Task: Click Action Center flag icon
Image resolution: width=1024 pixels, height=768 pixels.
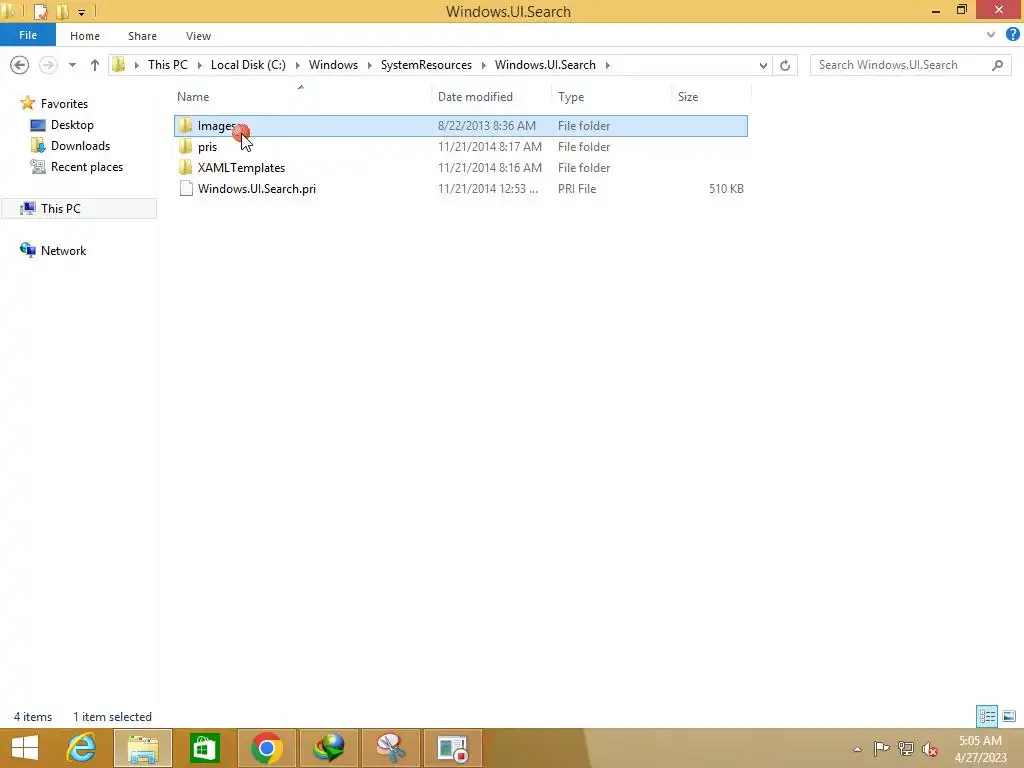Action: coord(881,748)
